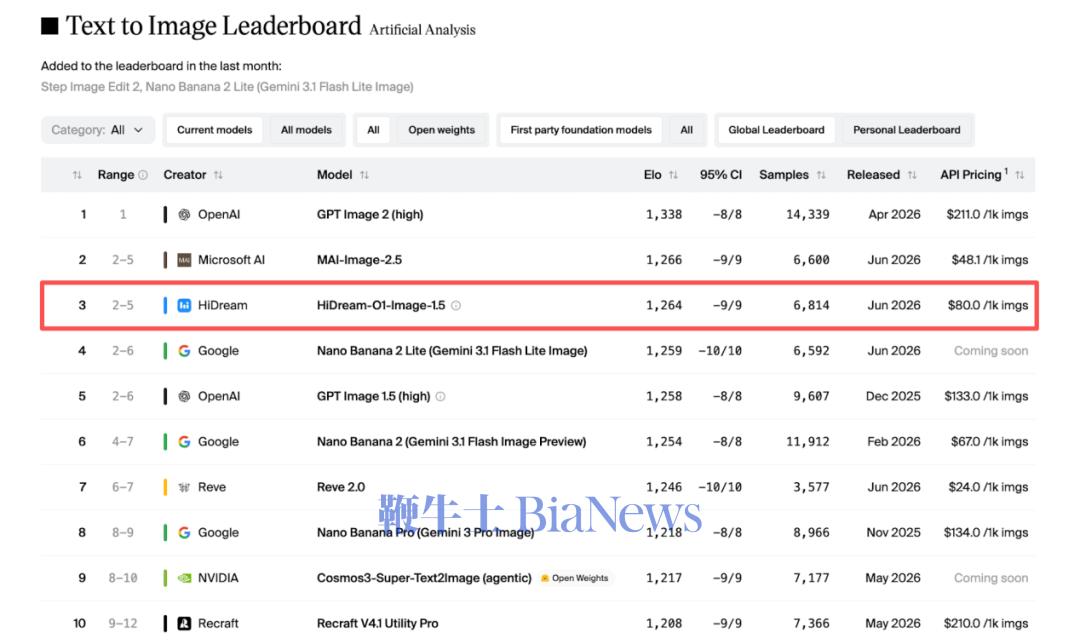Switch to Personal Leaderboard

tap(906, 129)
